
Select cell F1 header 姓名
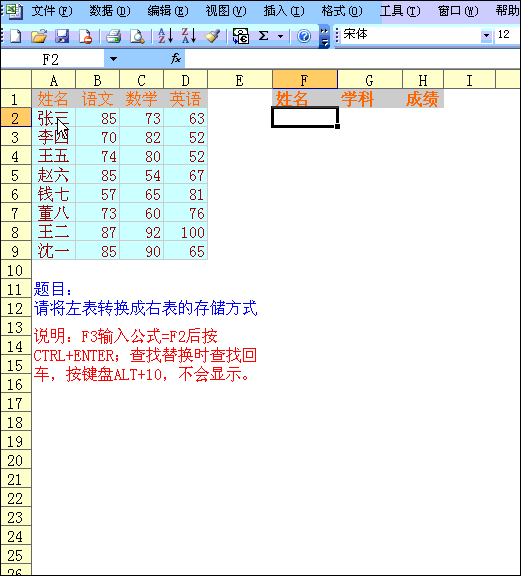305,99
